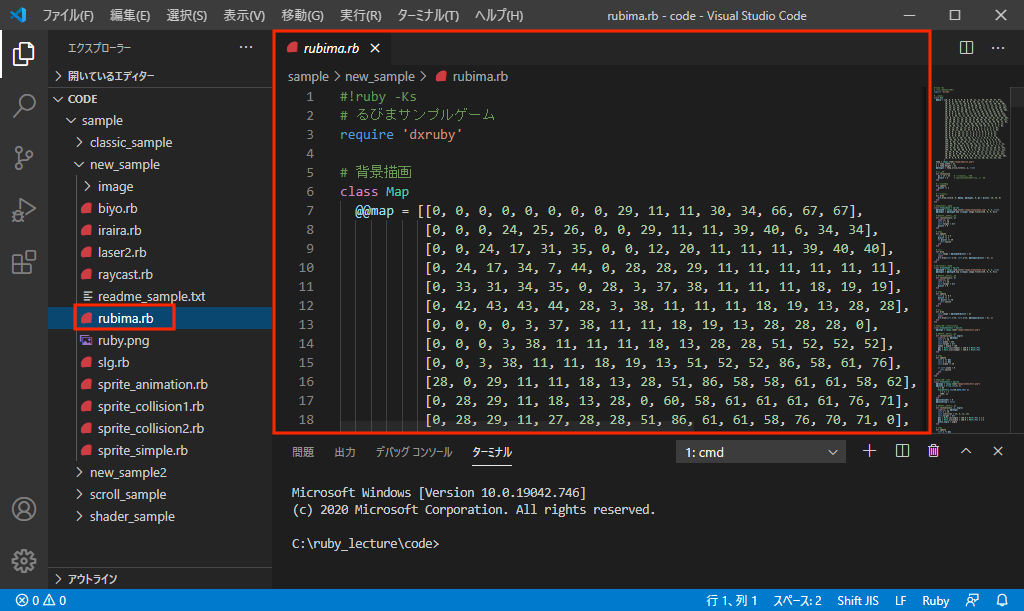Open the ファイル(F) menu
Screen dimensions: 1024x611
68,15
